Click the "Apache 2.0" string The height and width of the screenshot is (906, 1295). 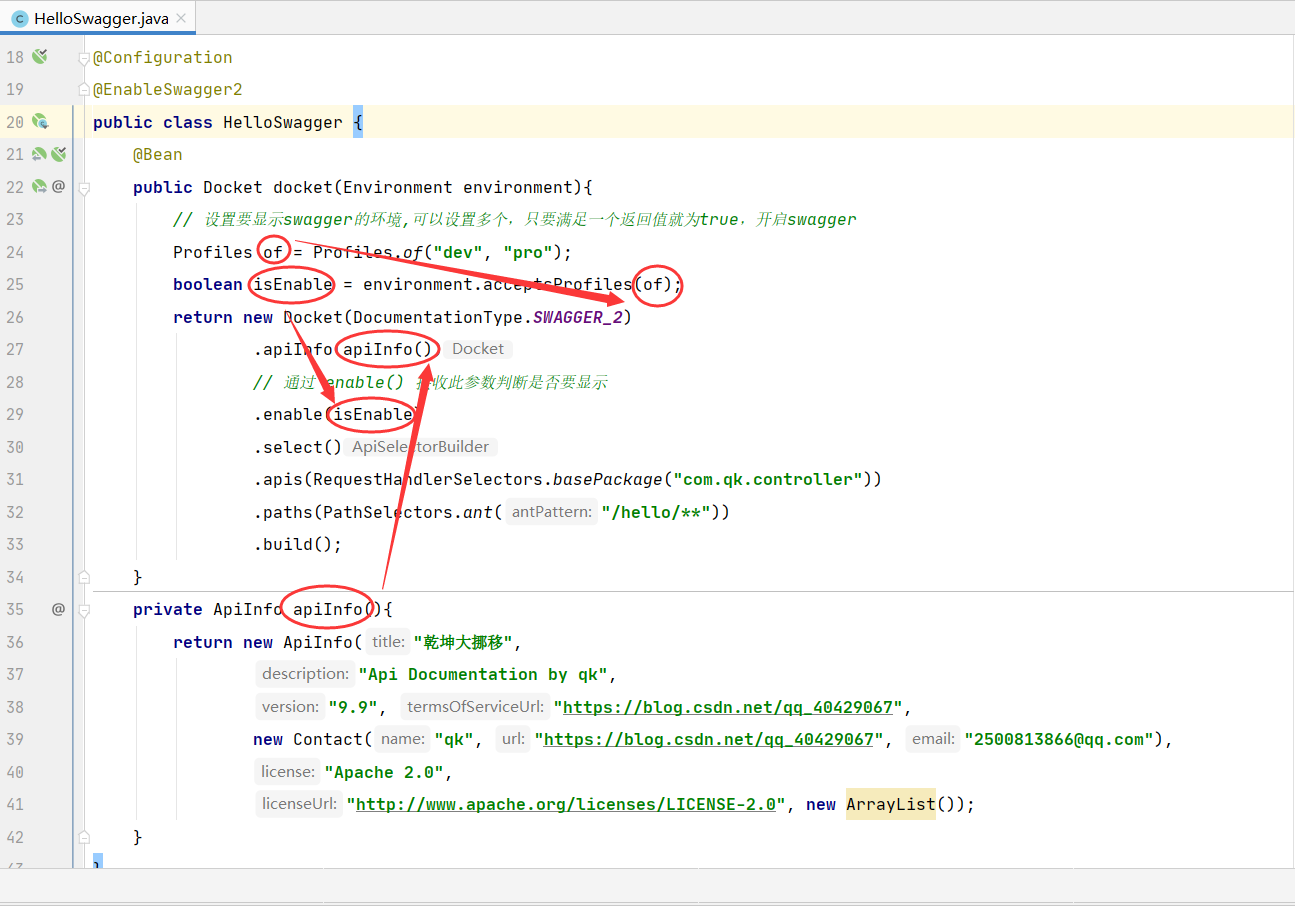coord(384,772)
